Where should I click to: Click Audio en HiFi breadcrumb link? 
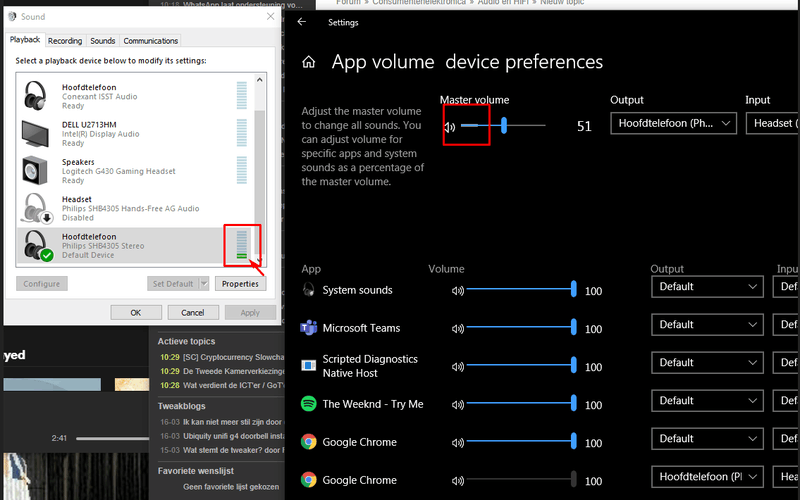[503, 3]
